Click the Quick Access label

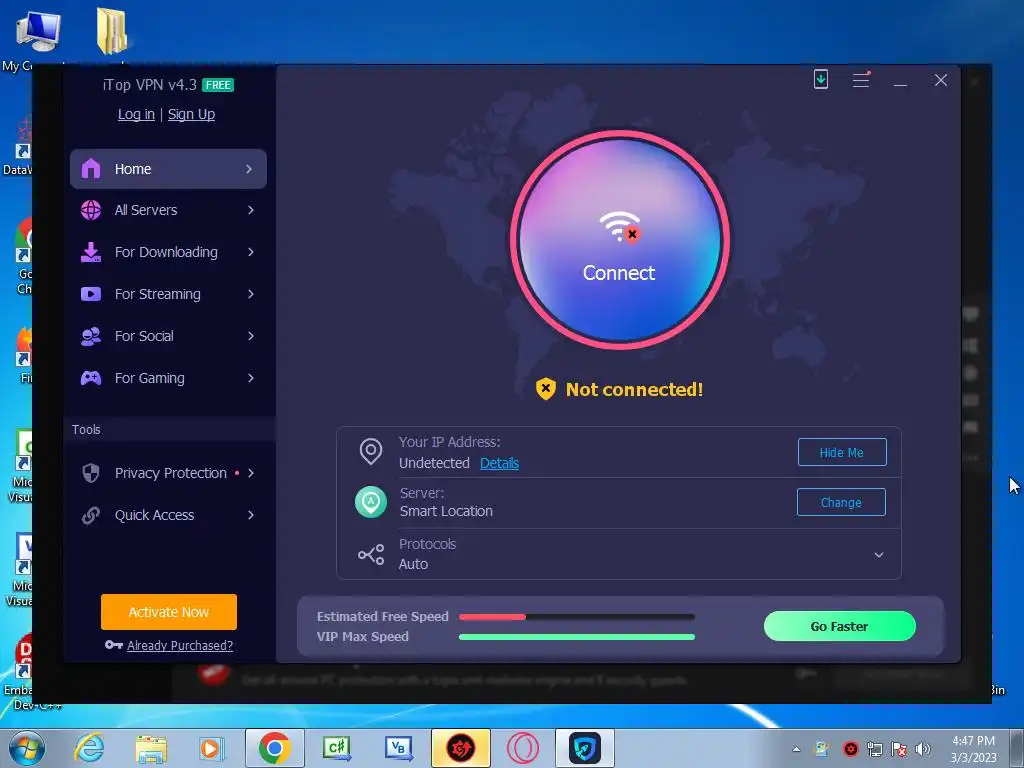(154, 515)
